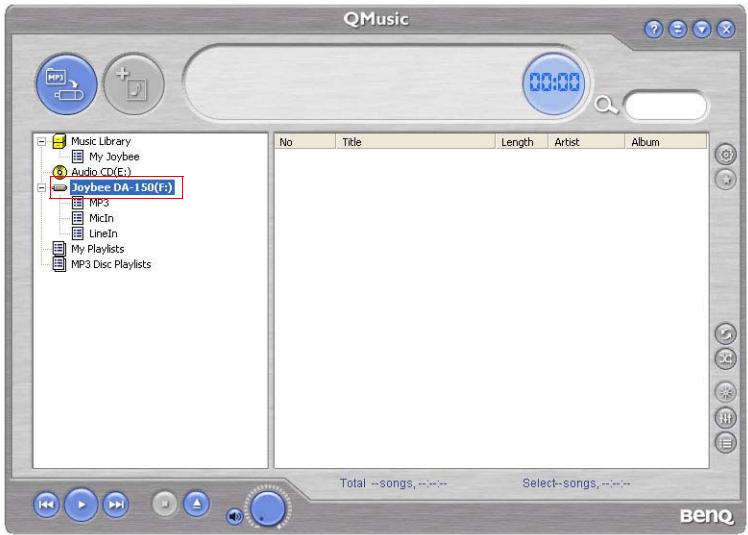Open the equalizer sliders icon

(x=725, y=418)
